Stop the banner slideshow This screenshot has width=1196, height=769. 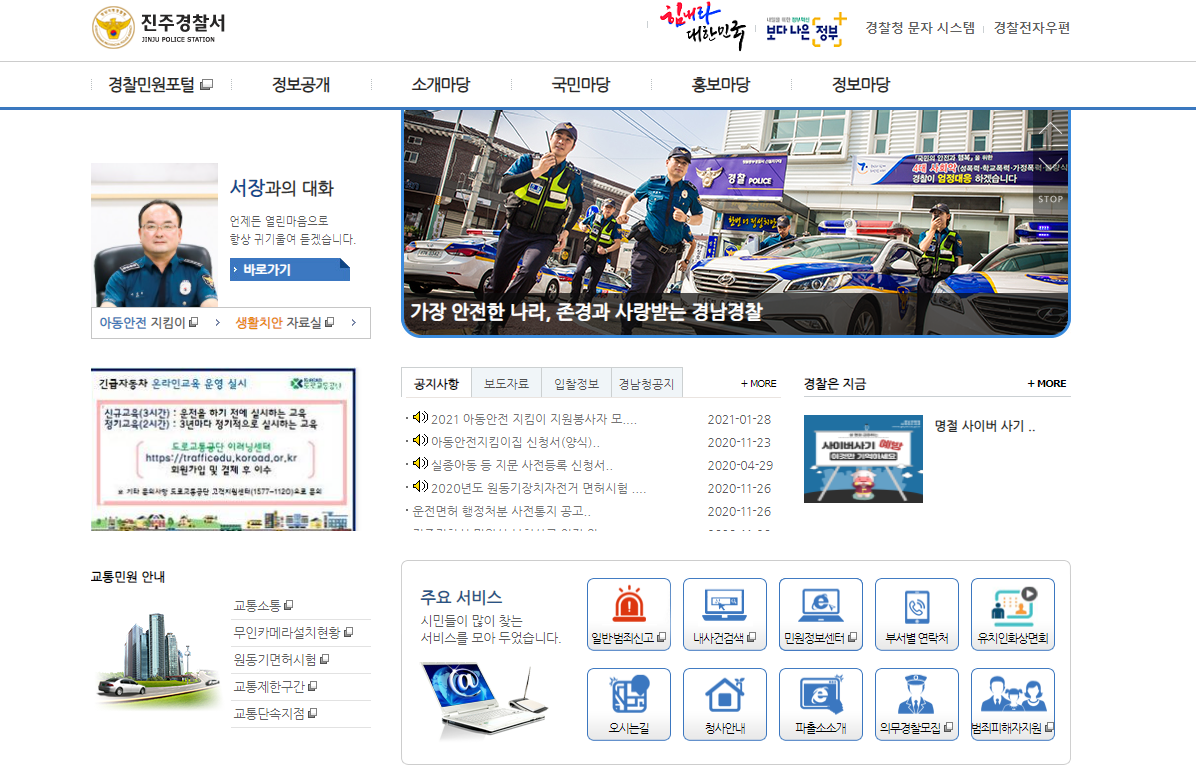tap(1050, 199)
